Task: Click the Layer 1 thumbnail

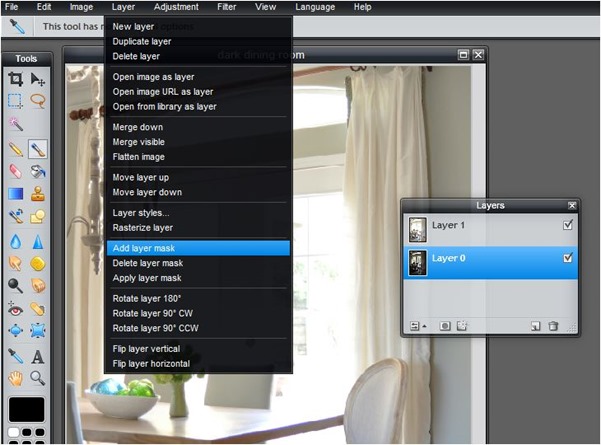Action: coord(417,230)
